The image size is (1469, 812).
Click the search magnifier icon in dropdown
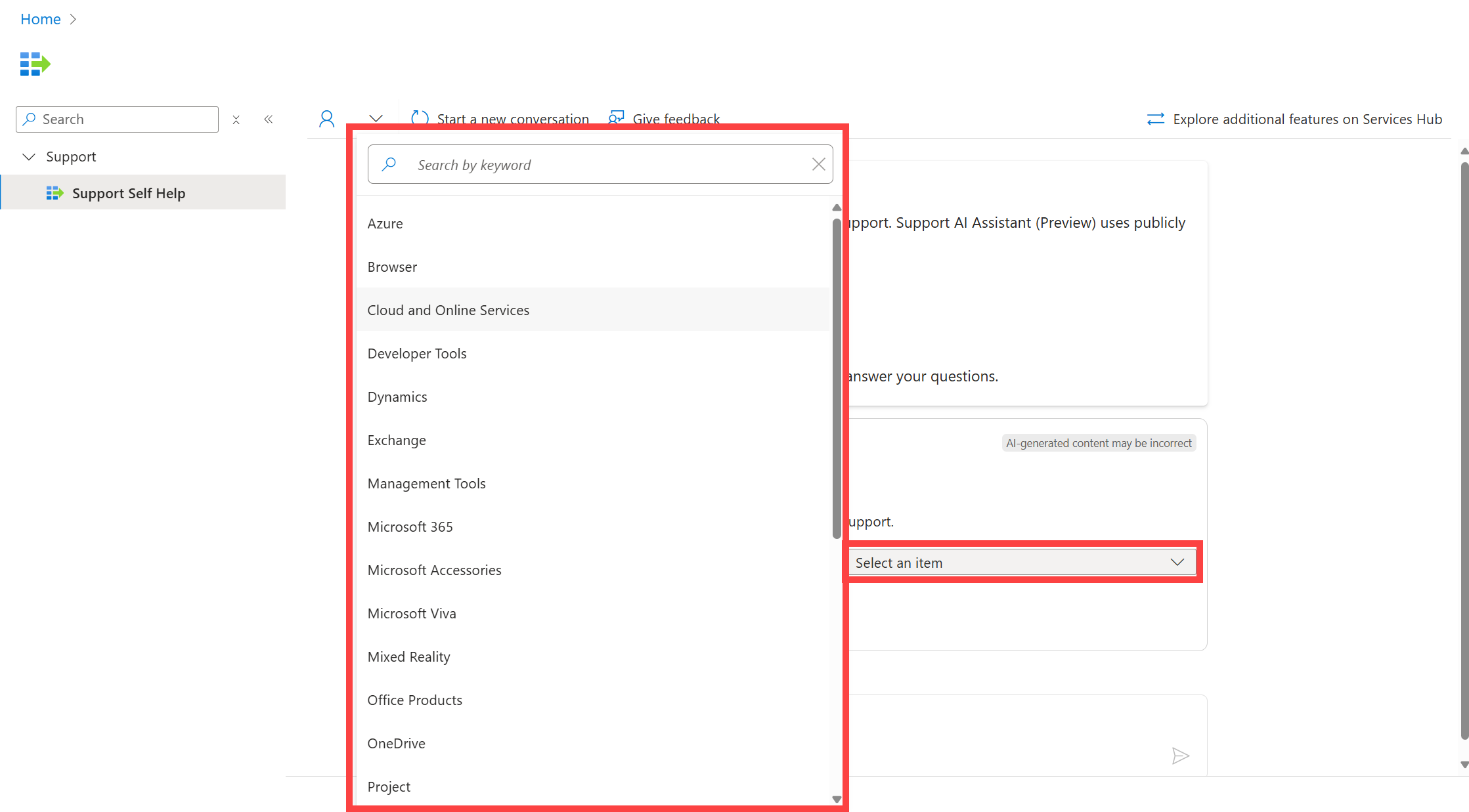tap(390, 163)
